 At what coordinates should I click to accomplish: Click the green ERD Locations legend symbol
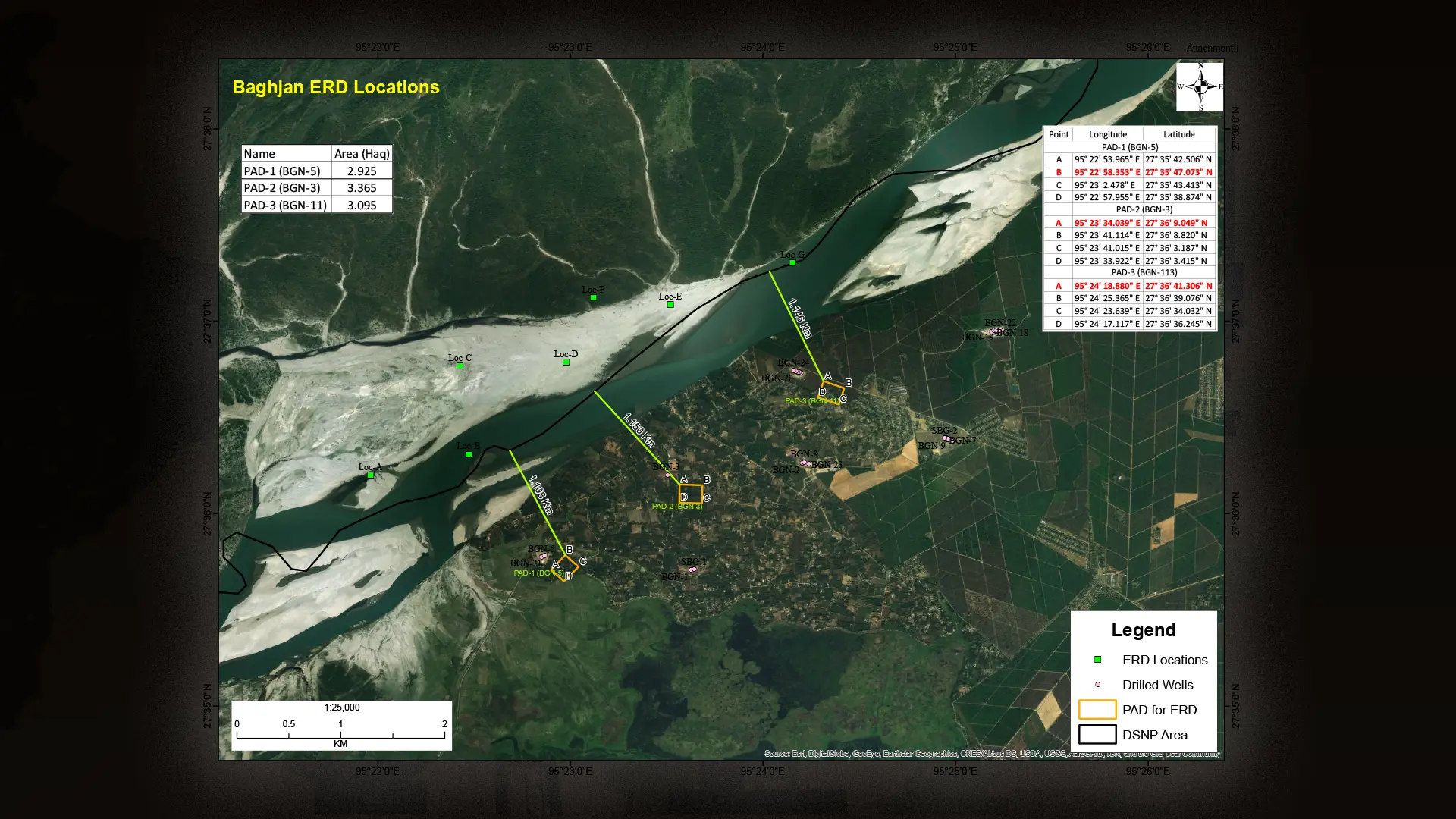pos(1097,660)
